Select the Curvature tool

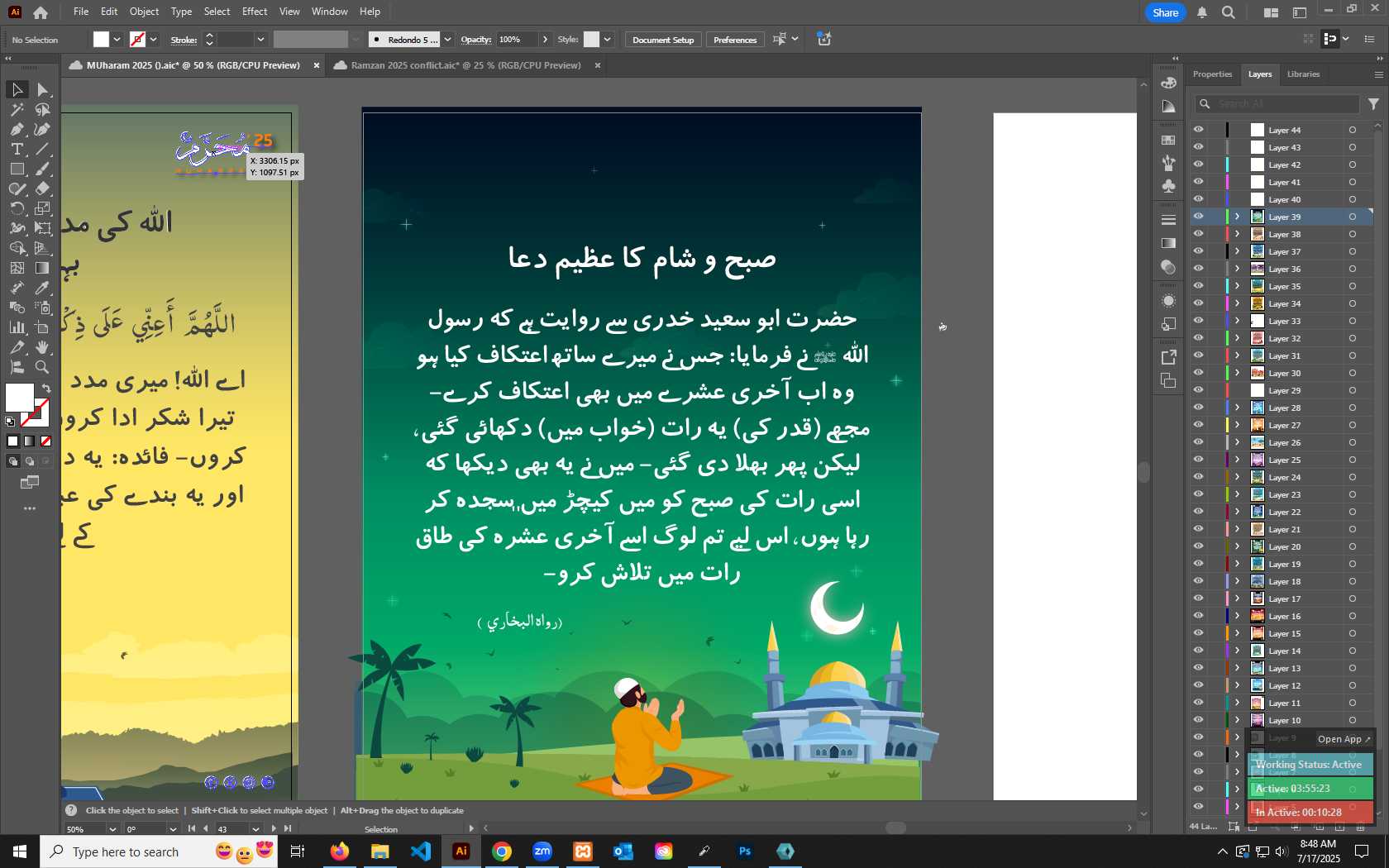click(43, 129)
